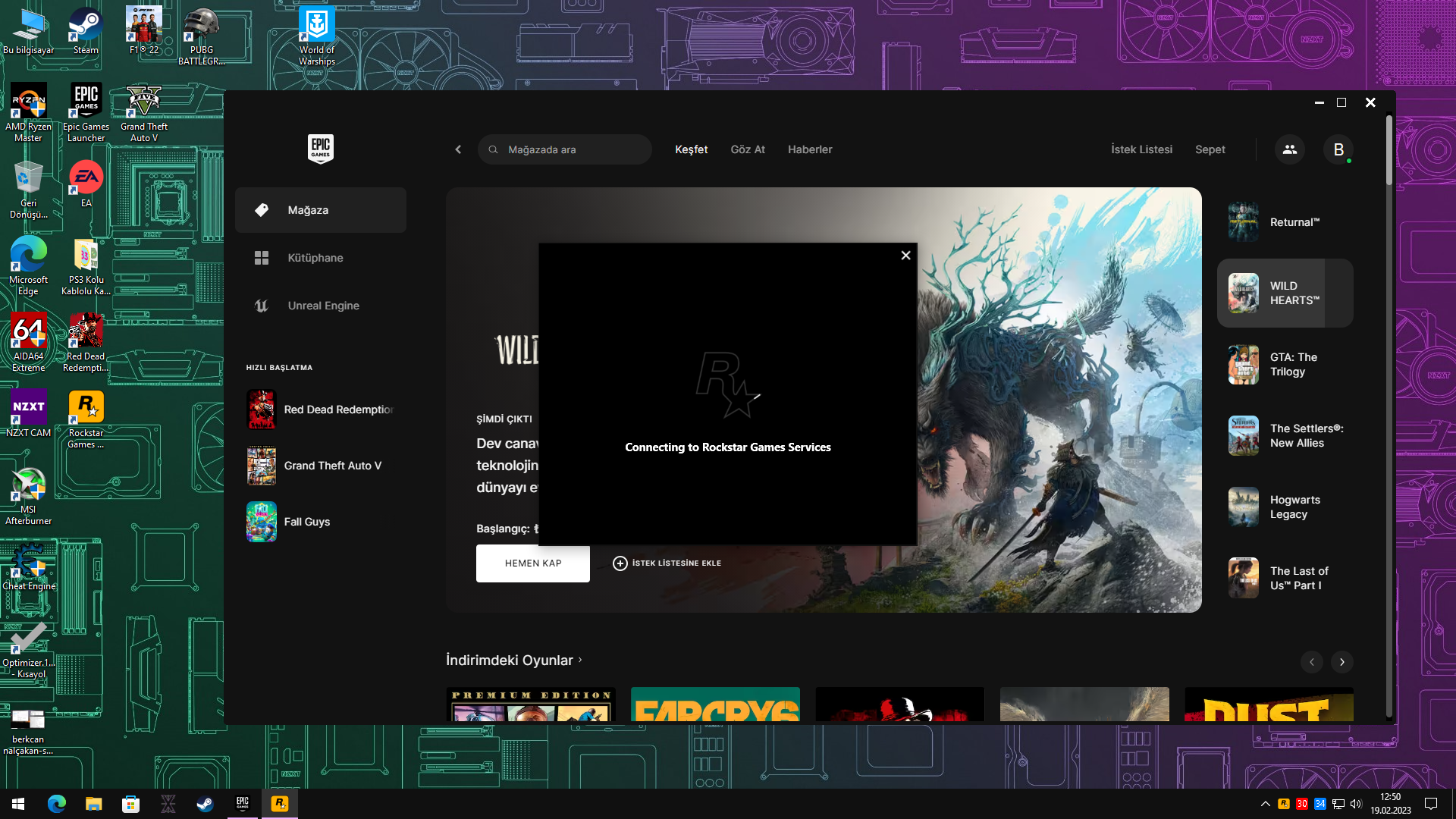This screenshot has height=819, width=1456.
Task: Click the Epic Games logo in sidebar
Action: pyautogui.click(x=320, y=149)
